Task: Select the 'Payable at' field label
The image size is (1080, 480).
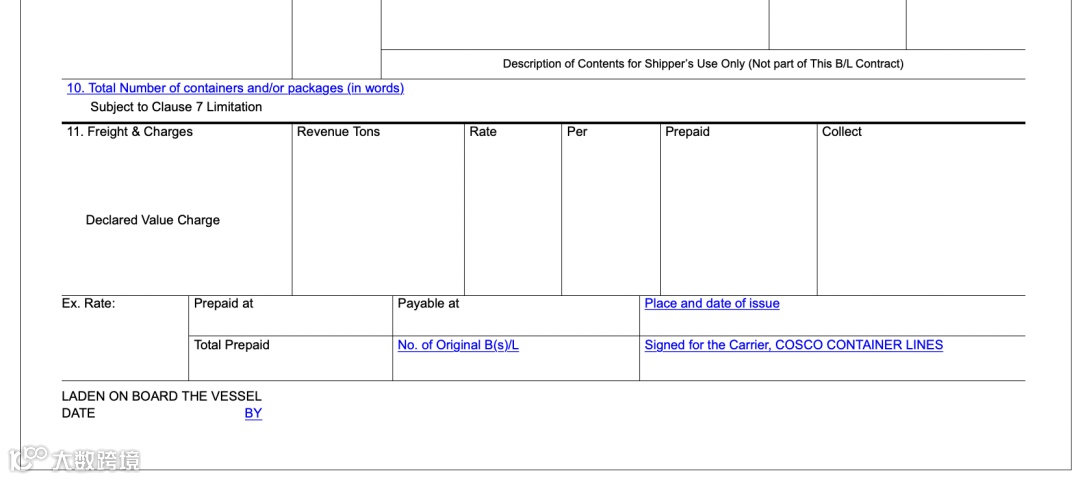Action: point(428,303)
